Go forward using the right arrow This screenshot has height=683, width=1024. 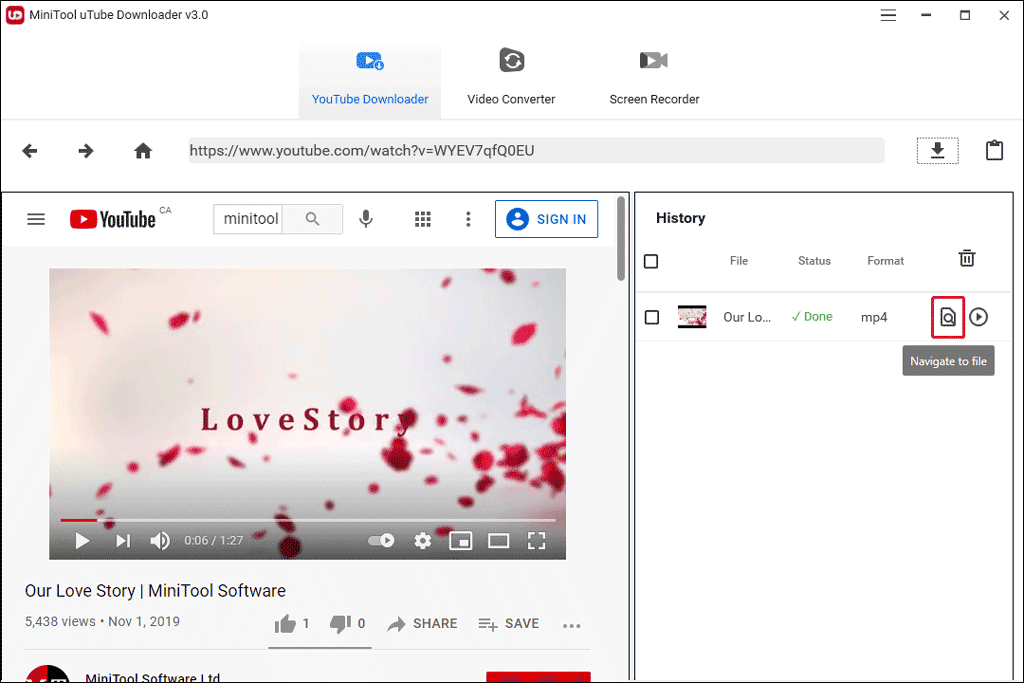(x=86, y=151)
